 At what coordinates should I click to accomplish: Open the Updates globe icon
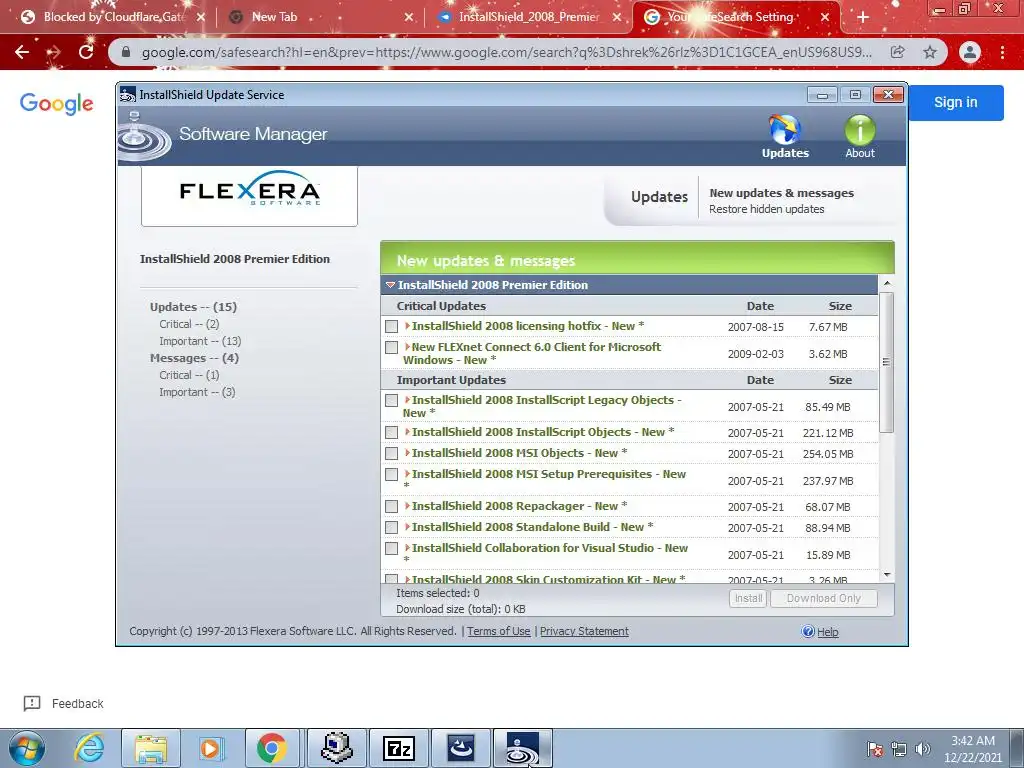click(x=785, y=129)
